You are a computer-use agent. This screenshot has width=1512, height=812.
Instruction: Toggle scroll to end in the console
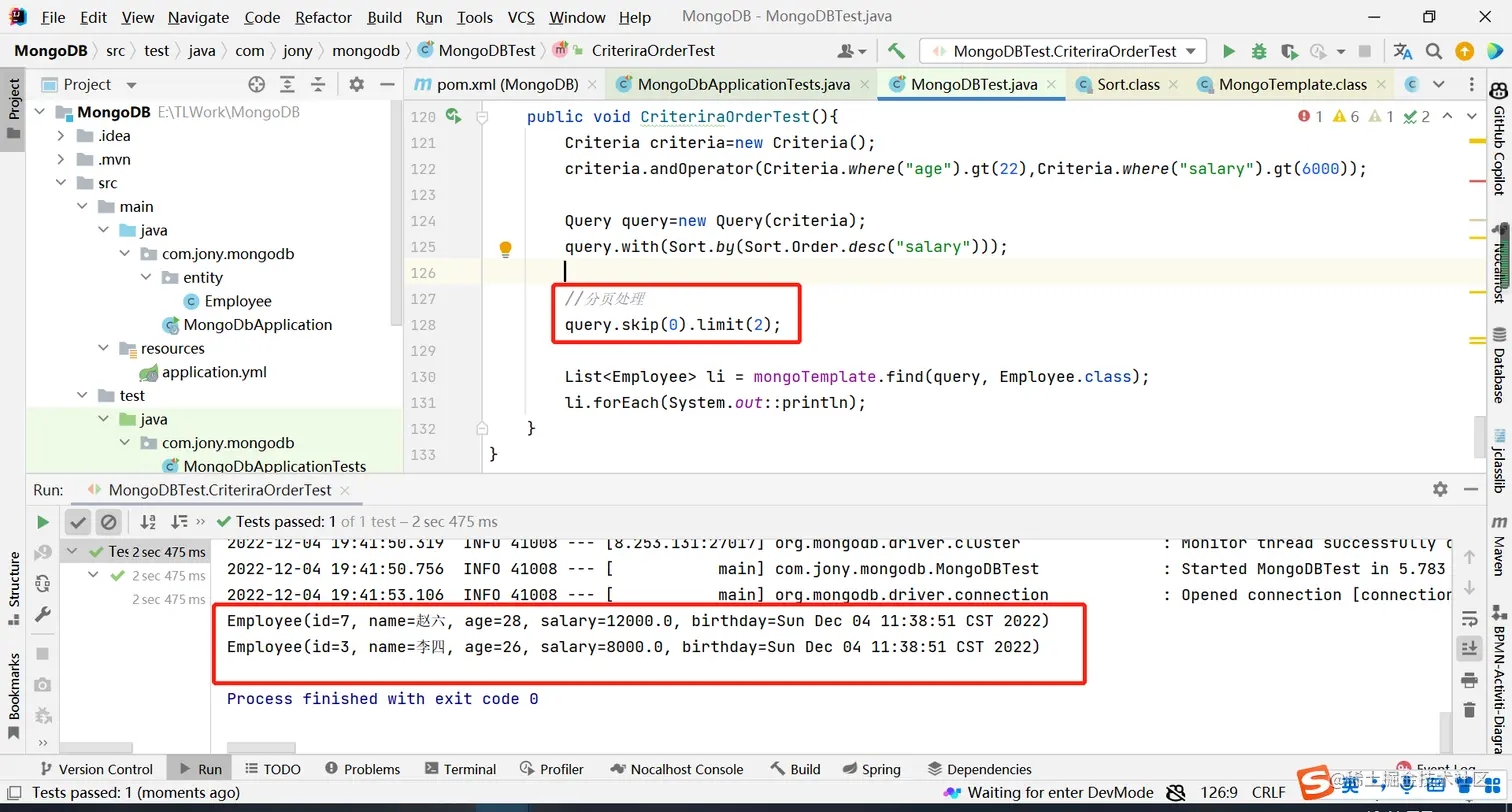click(x=1469, y=648)
